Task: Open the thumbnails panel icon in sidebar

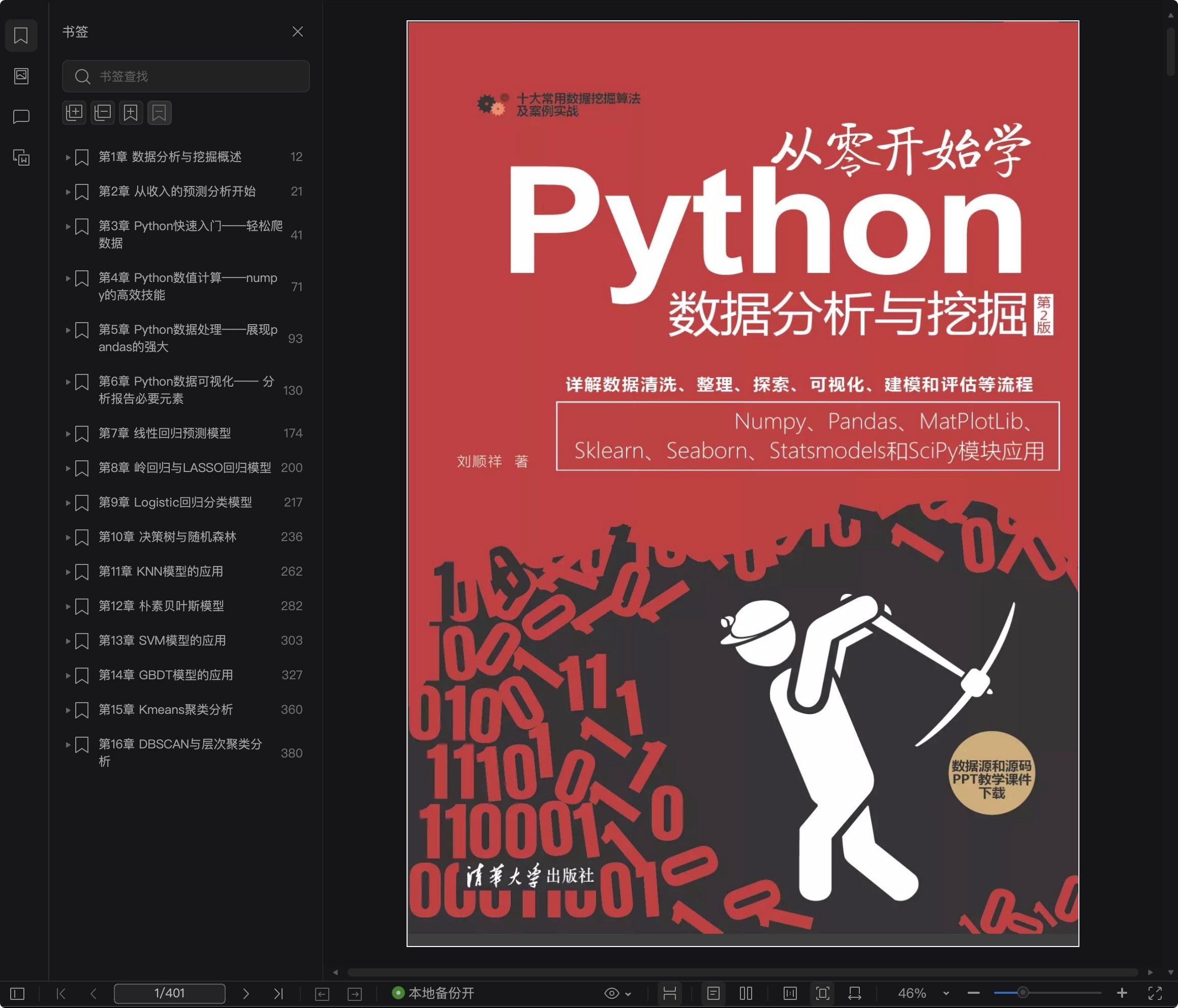Action: point(21,76)
